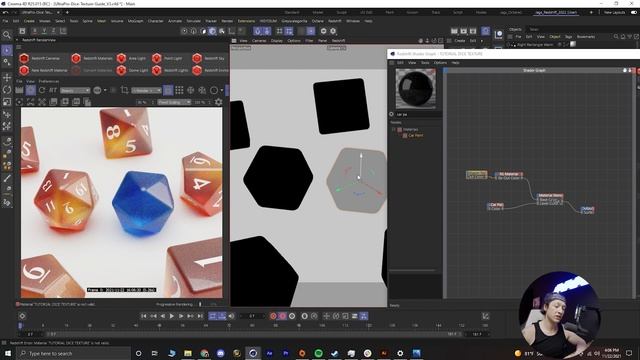Open the Tools menu in Shader Graph window
This screenshot has height=360, width=640.
click(425, 63)
